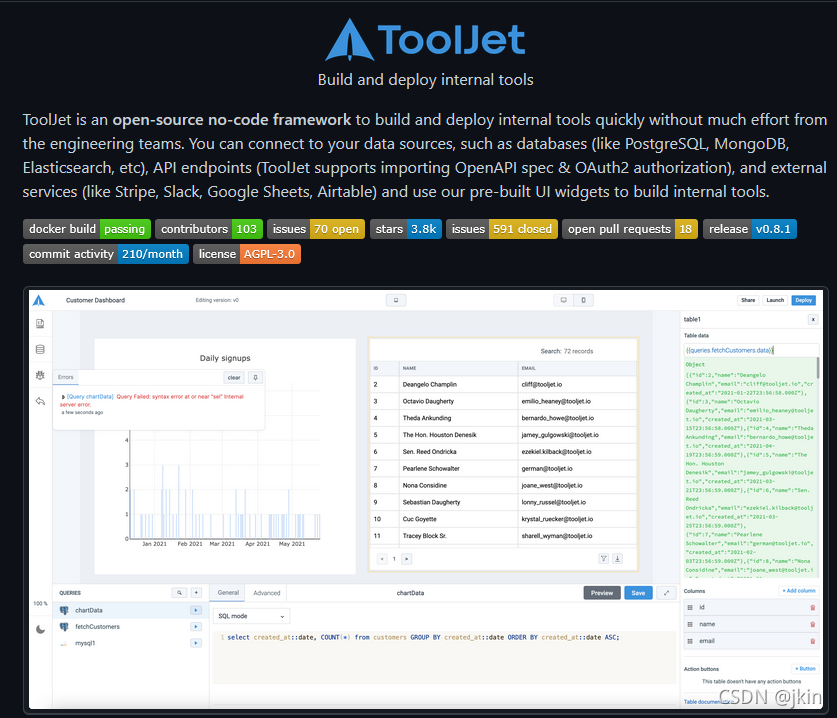Click the header center display icon button
The width and height of the screenshot is (837, 718).
click(x=396, y=300)
